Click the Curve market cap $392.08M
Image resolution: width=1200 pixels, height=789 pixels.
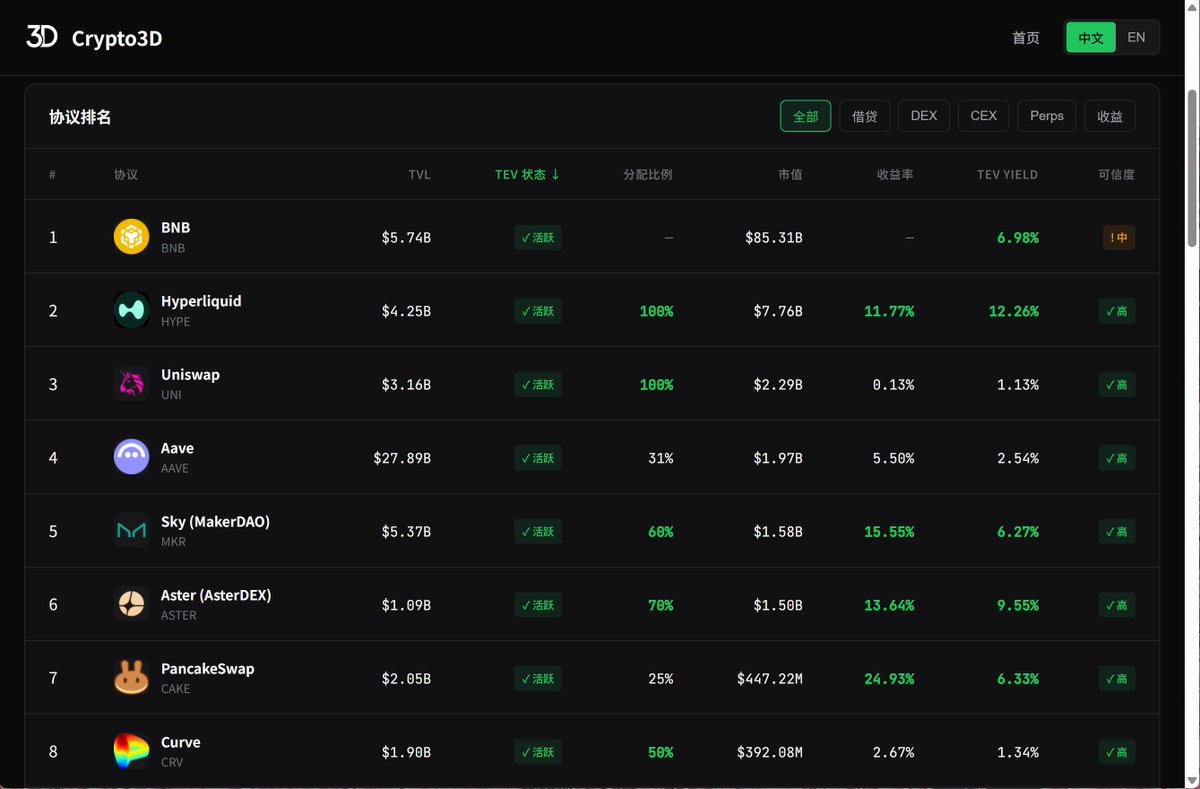coord(770,752)
